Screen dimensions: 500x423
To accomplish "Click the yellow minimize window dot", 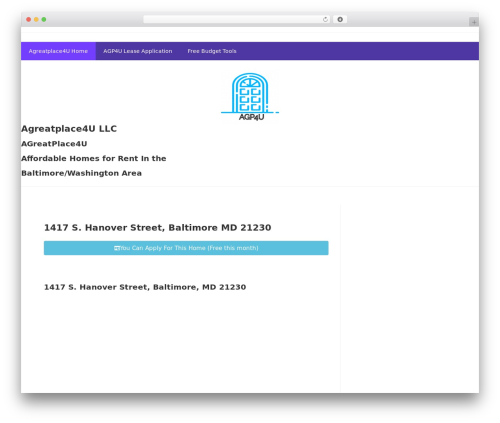I will [36, 20].
